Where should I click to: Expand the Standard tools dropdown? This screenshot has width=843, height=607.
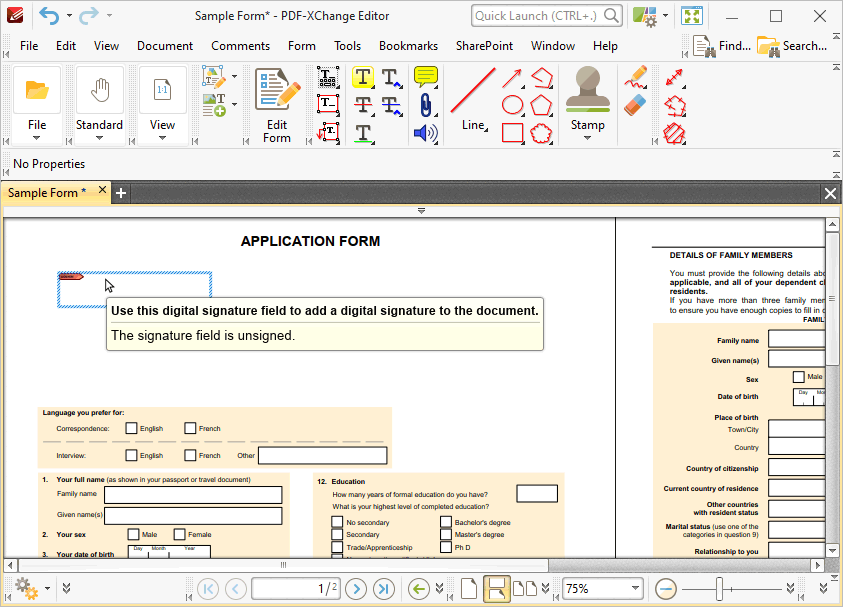(99, 138)
